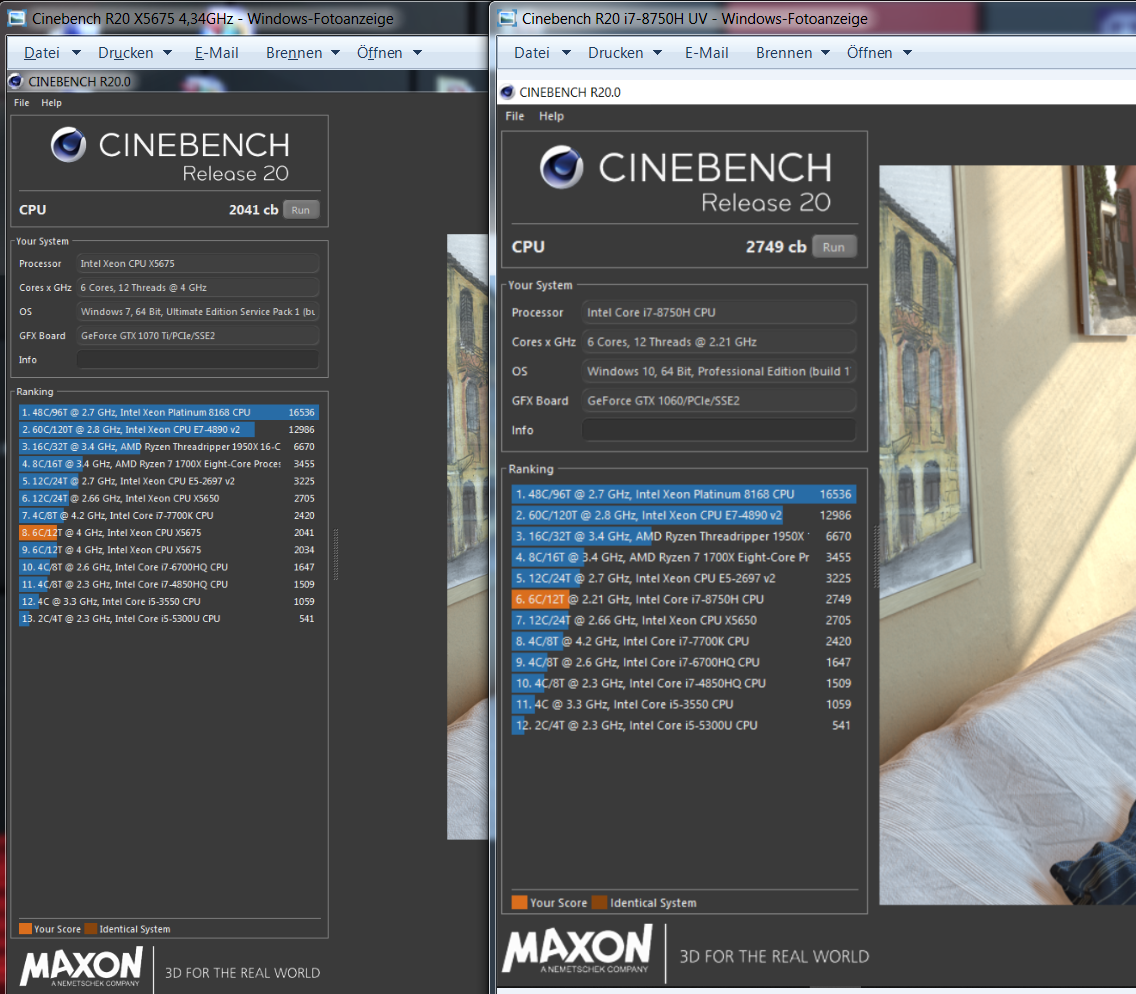Click the MAXON logo in the left window
Screen dimensions: 1136x994
[81, 966]
